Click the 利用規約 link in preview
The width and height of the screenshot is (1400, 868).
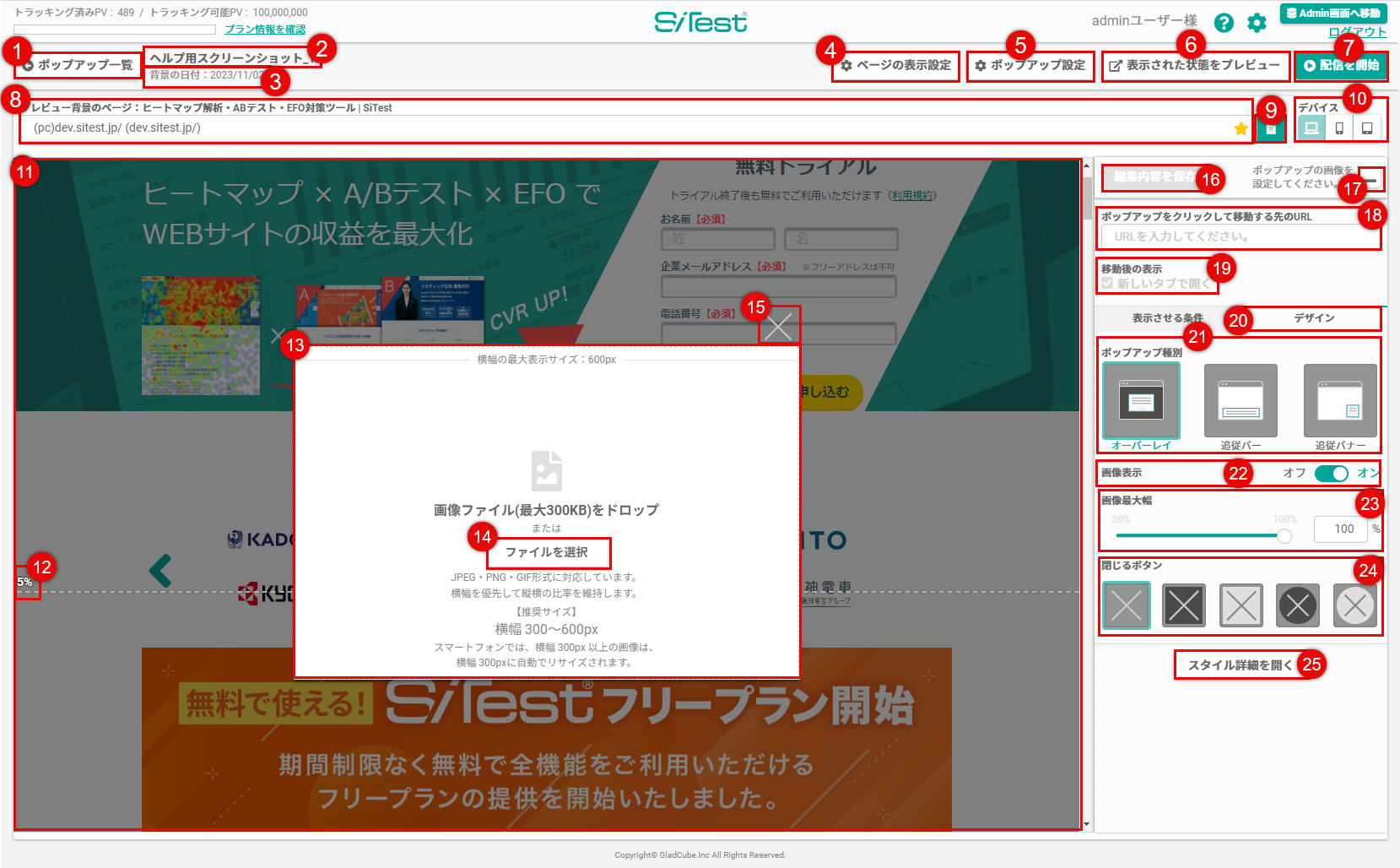[912, 196]
